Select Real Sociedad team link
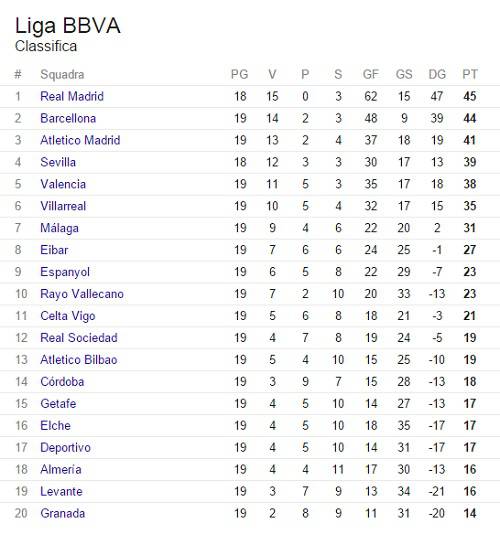Image resolution: width=500 pixels, height=534 pixels. click(x=79, y=338)
